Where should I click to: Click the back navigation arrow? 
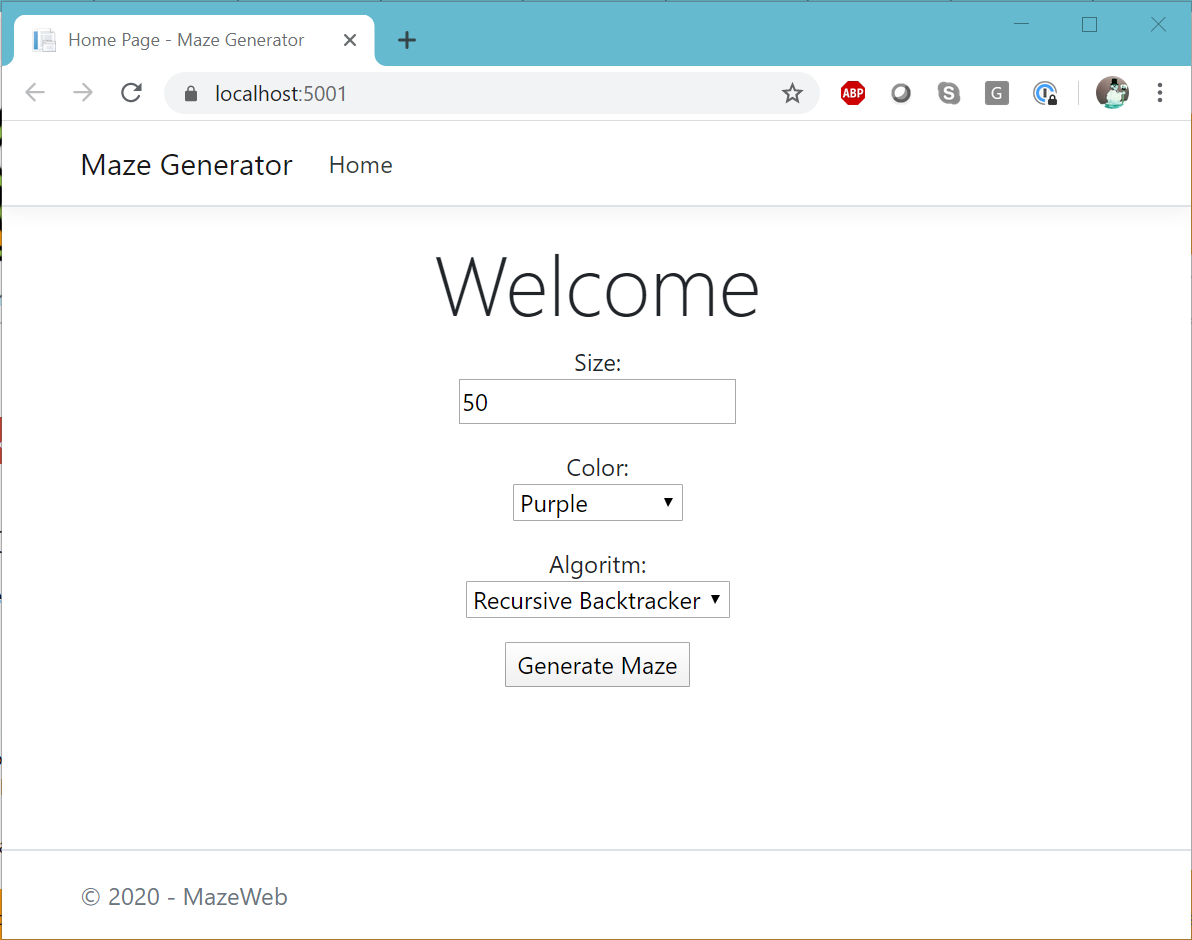pos(35,92)
